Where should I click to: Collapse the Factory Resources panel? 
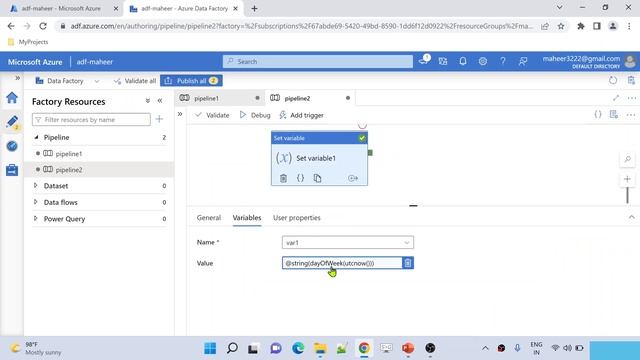(x=160, y=101)
